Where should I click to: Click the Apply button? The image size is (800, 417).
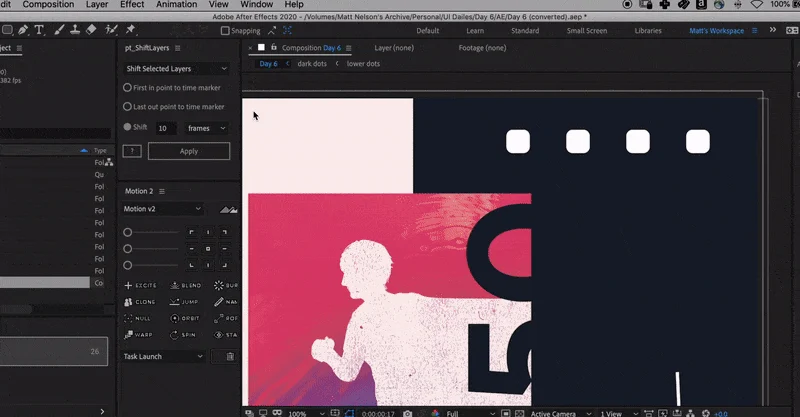click(x=189, y=151)
